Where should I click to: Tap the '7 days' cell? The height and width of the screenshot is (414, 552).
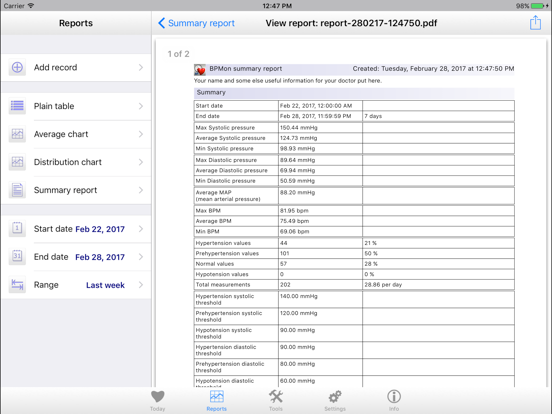[438, 116]
